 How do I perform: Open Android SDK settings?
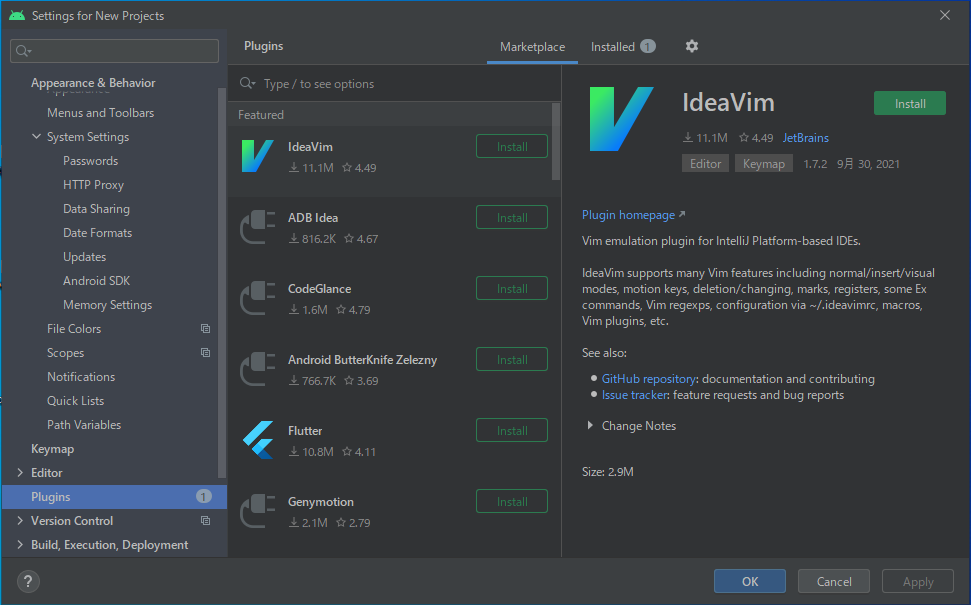pyautogui.click(x=97, y=281)
